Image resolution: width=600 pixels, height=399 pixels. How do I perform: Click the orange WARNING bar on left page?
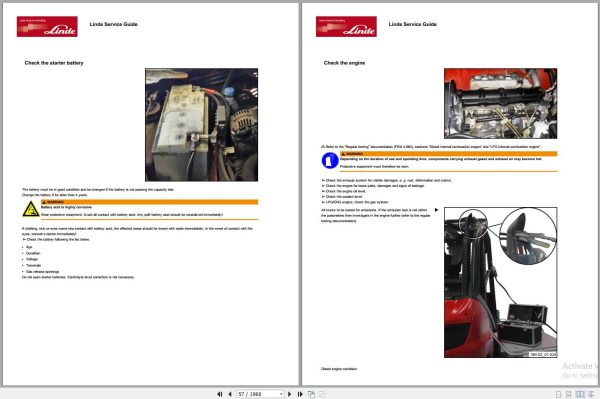(150, 202)
